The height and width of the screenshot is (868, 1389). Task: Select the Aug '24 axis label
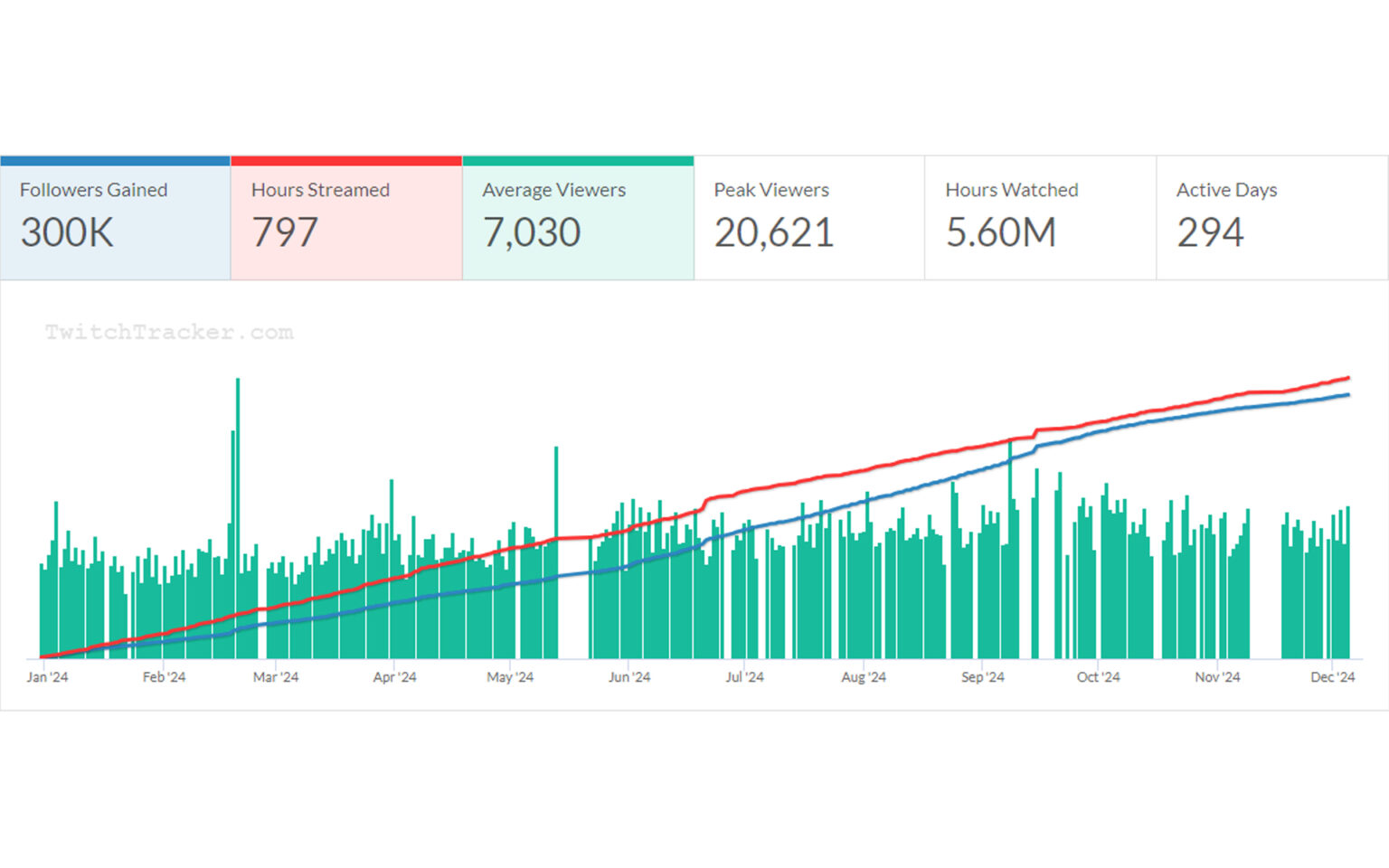pos(864,677)
